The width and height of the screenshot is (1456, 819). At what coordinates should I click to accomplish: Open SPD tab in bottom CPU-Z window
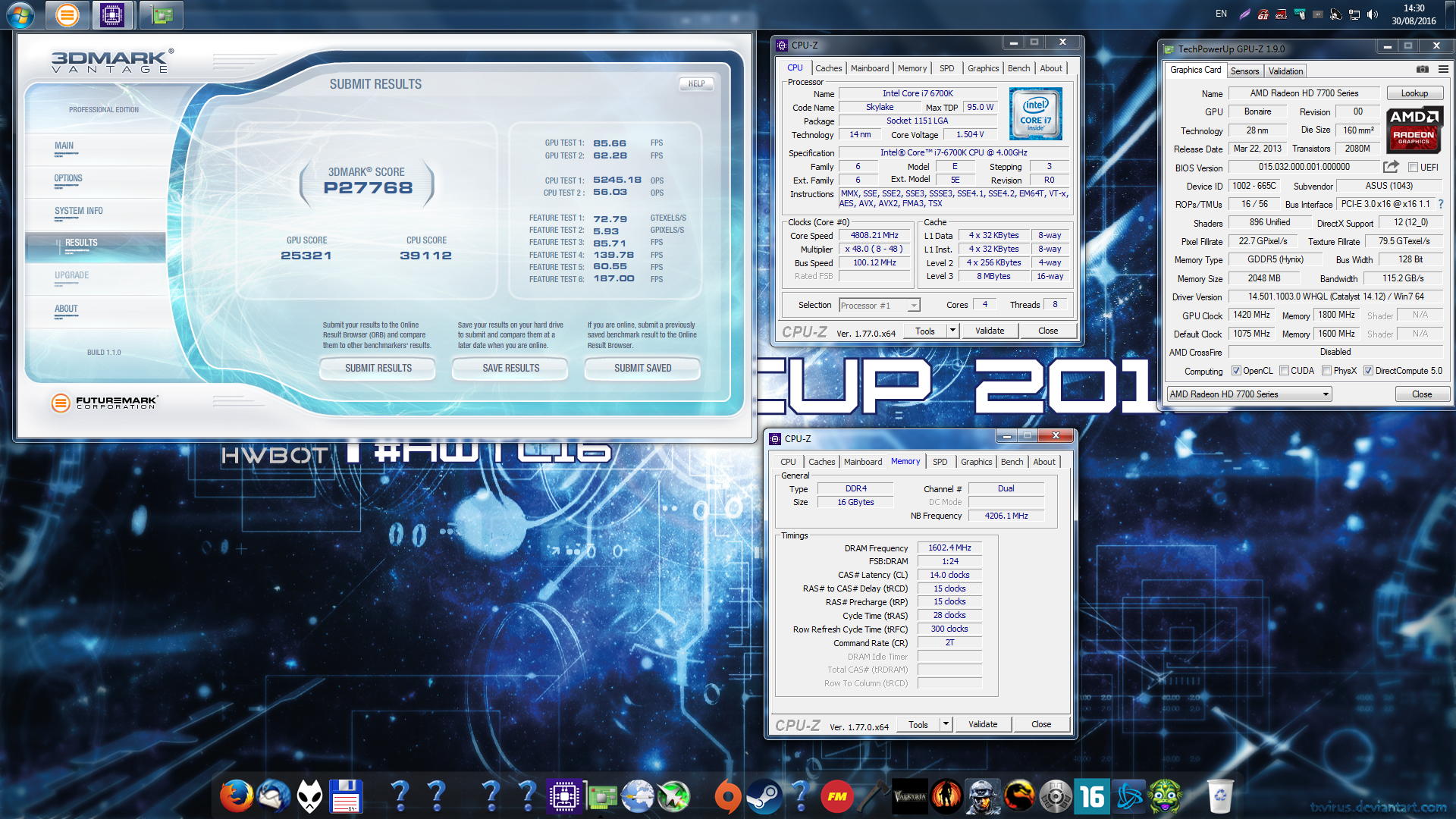pos(940,462)
